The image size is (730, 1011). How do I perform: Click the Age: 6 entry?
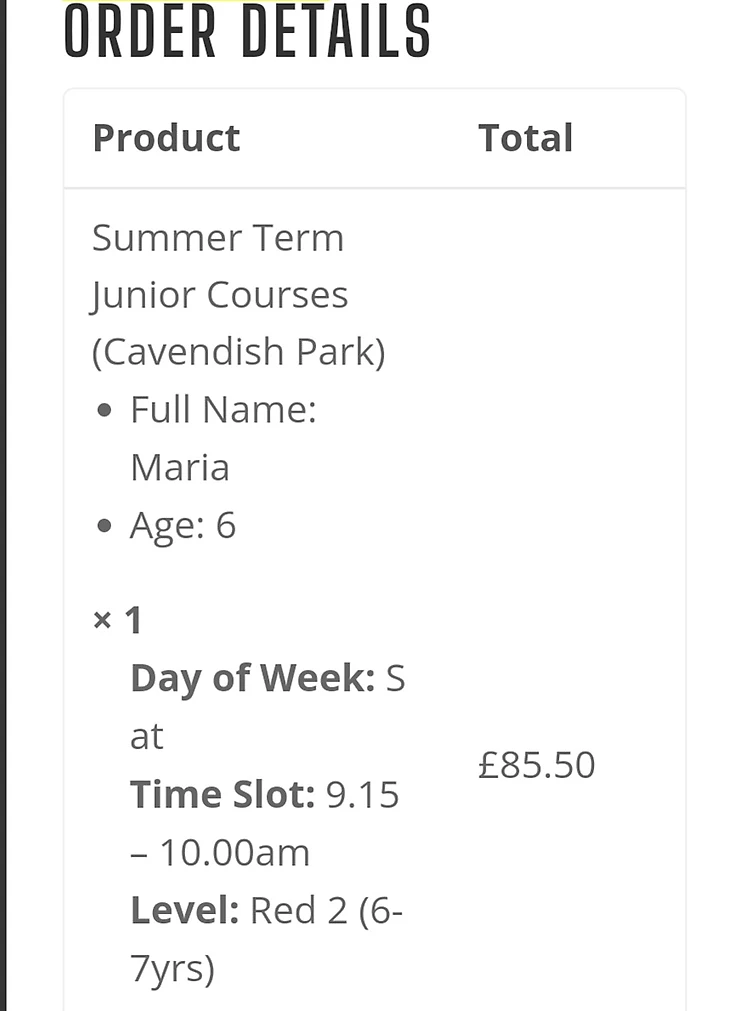[x=182, y=525]
